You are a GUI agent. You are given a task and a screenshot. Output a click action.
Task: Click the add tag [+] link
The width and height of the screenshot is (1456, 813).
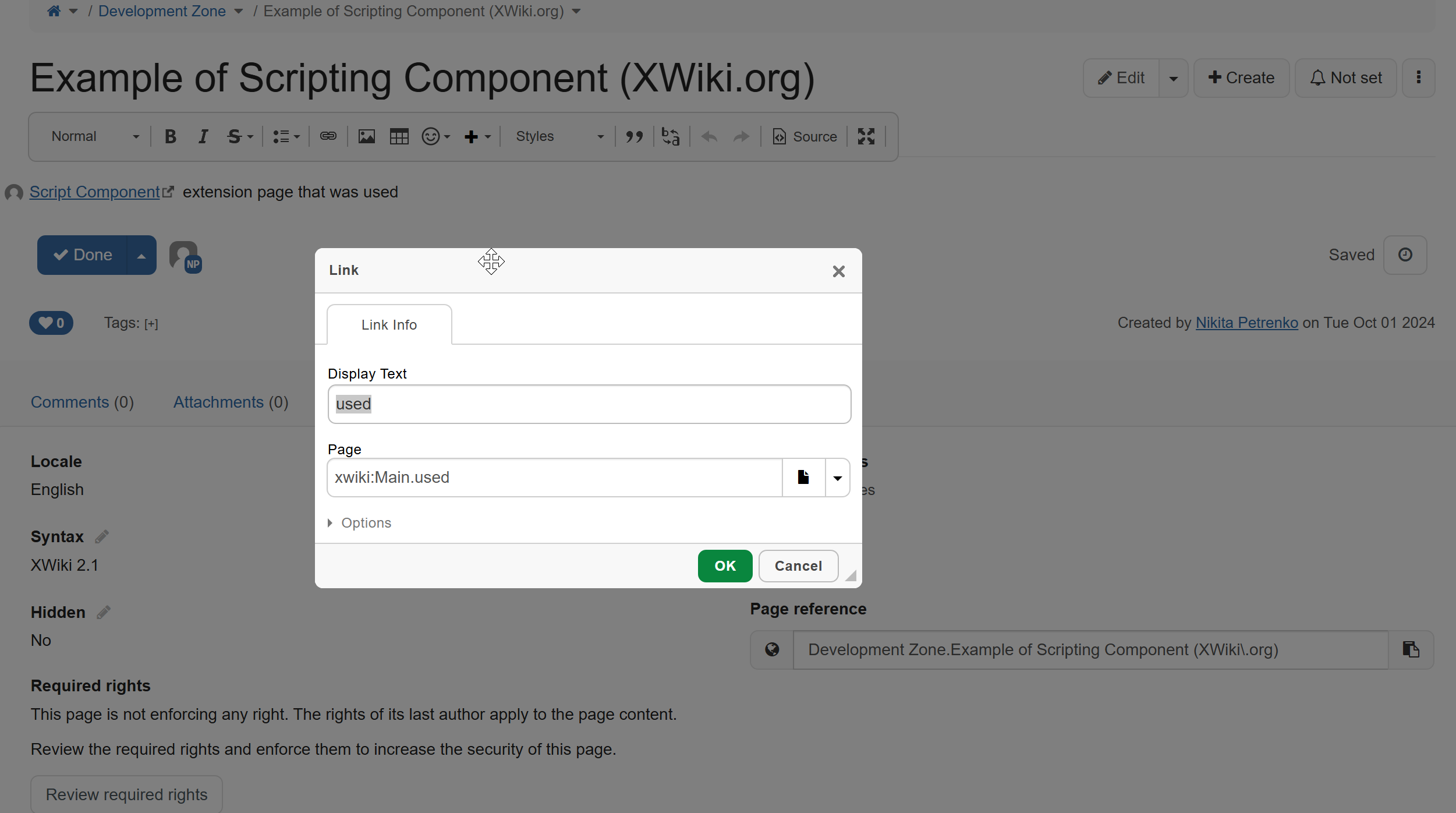point(151,324)
